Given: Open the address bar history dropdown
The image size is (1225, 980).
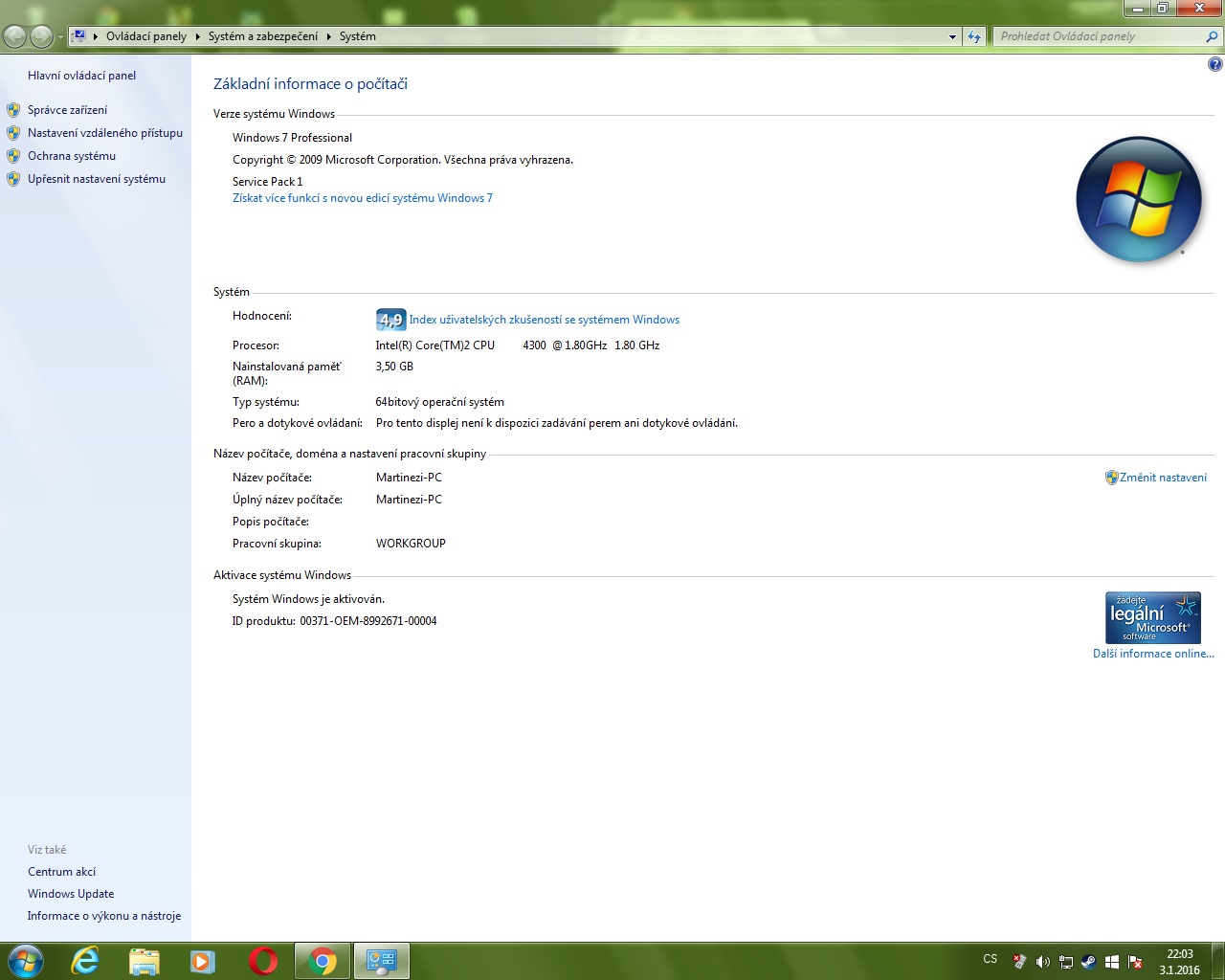Looking at the screenshot, I should 952,36.
